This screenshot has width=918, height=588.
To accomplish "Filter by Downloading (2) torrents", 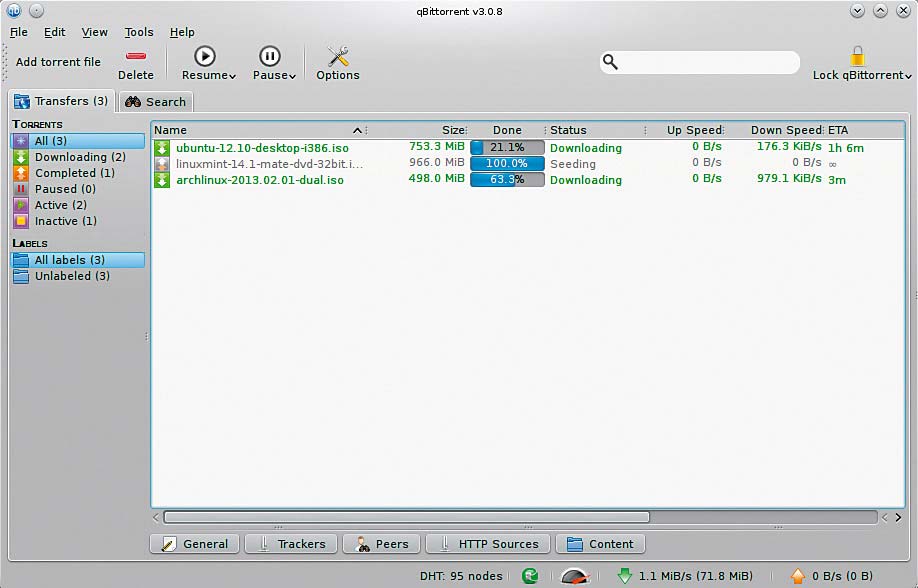I will click(77, 157).
